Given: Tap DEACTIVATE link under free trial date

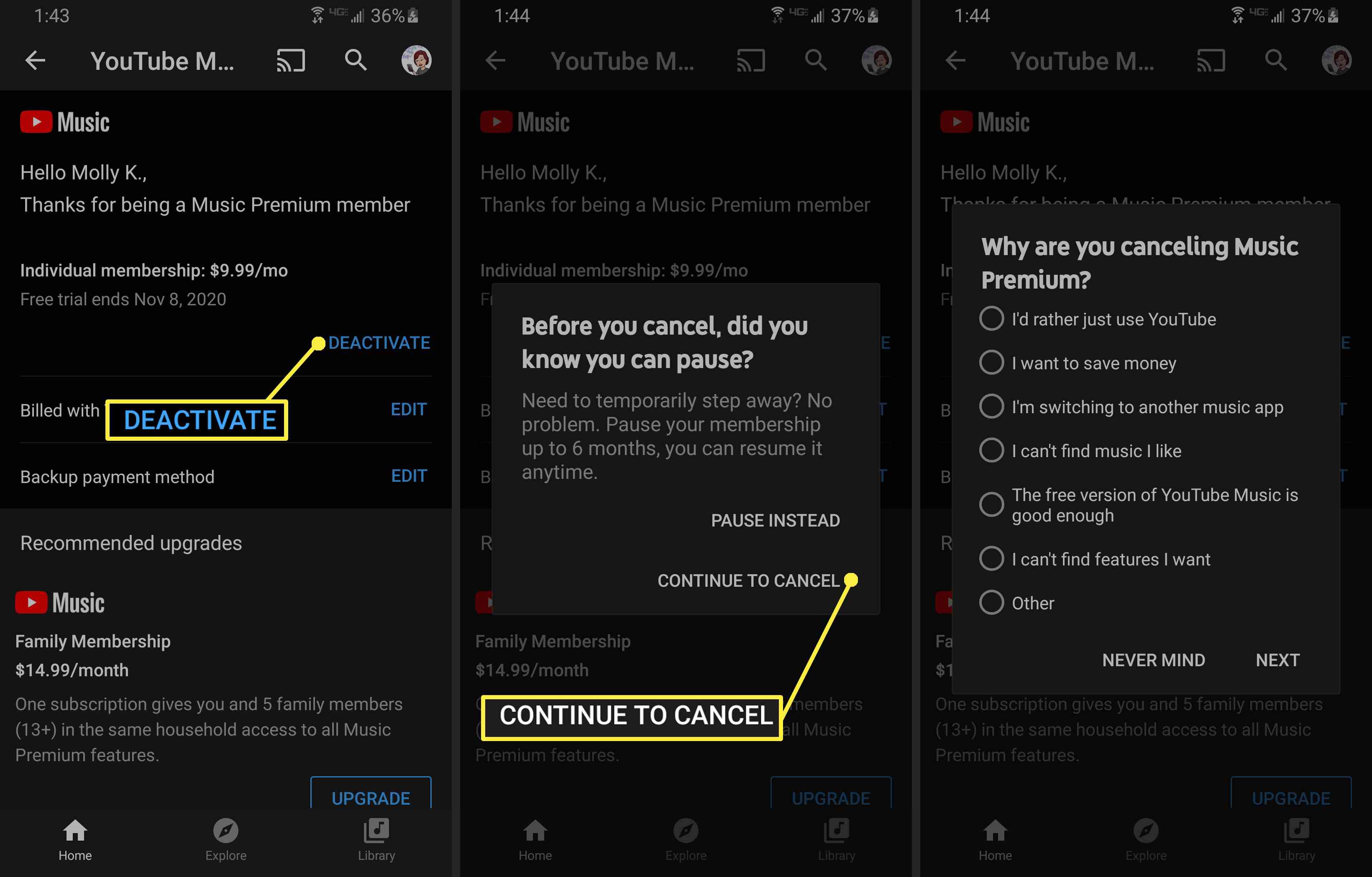Looking at the screenshot, I should (379, 343).
